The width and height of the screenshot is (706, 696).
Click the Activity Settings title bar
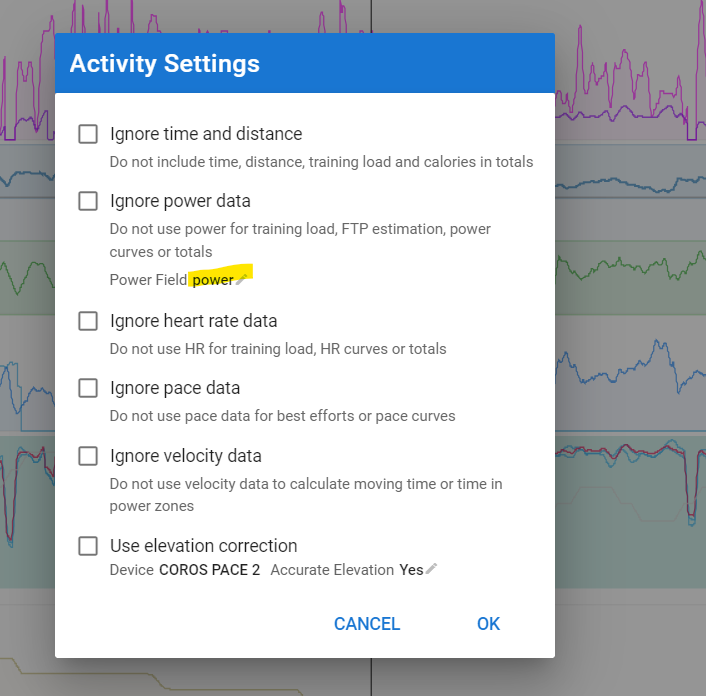(305, 63)
